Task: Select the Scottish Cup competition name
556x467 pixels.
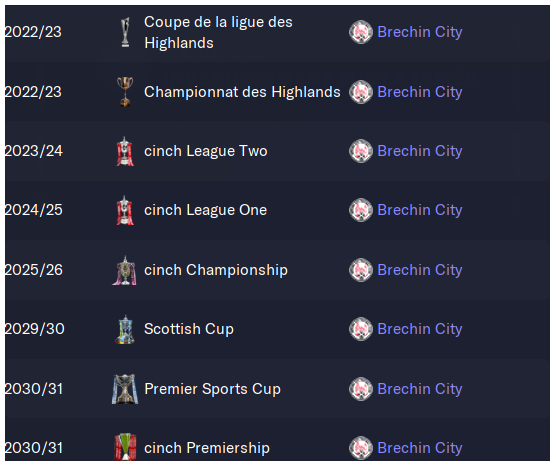Action: (x=189, y=329)
